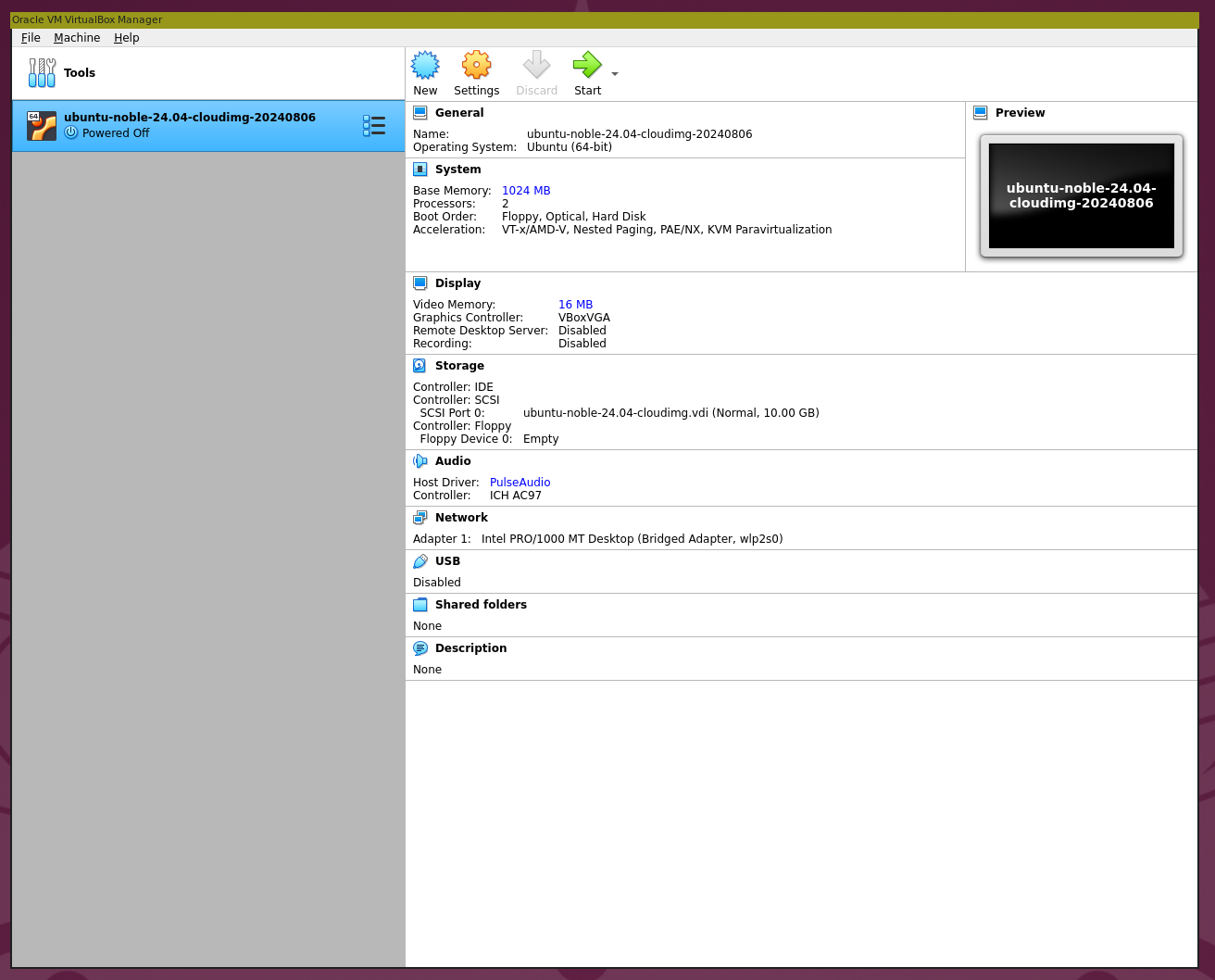Click the Description section icon

pyautogui.click(x=420, y=648)
